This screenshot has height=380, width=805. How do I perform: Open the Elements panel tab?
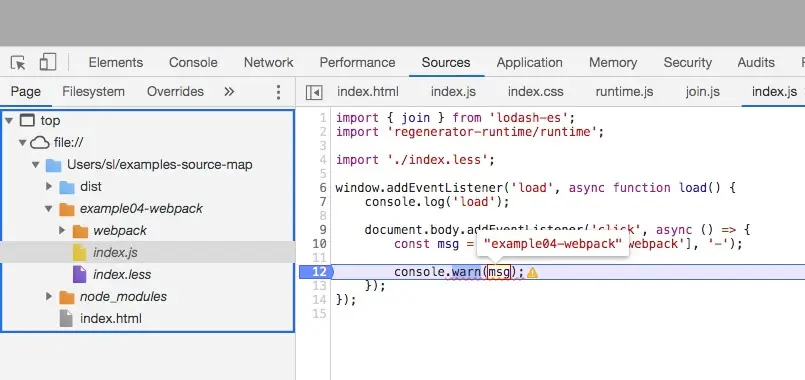(x=116, y=63)
